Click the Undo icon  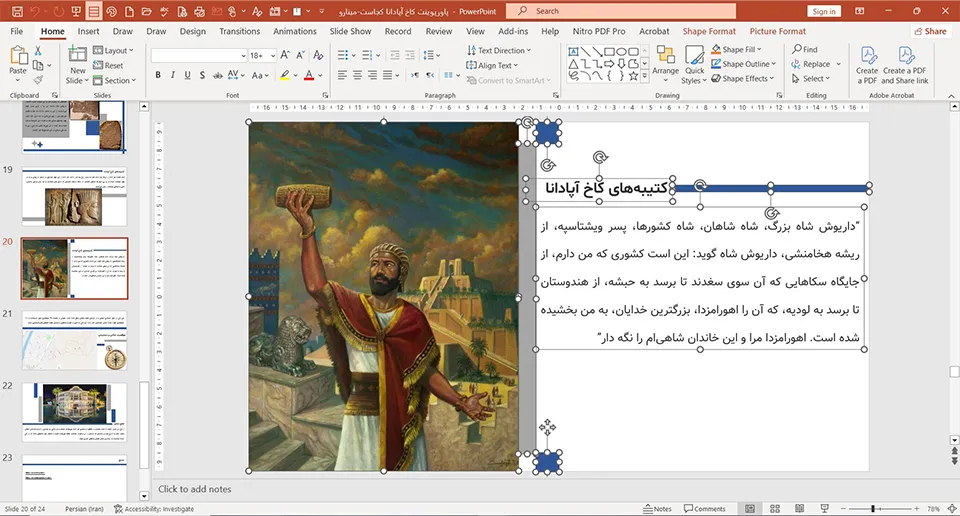pyautogui.click(x=36, y=11)
